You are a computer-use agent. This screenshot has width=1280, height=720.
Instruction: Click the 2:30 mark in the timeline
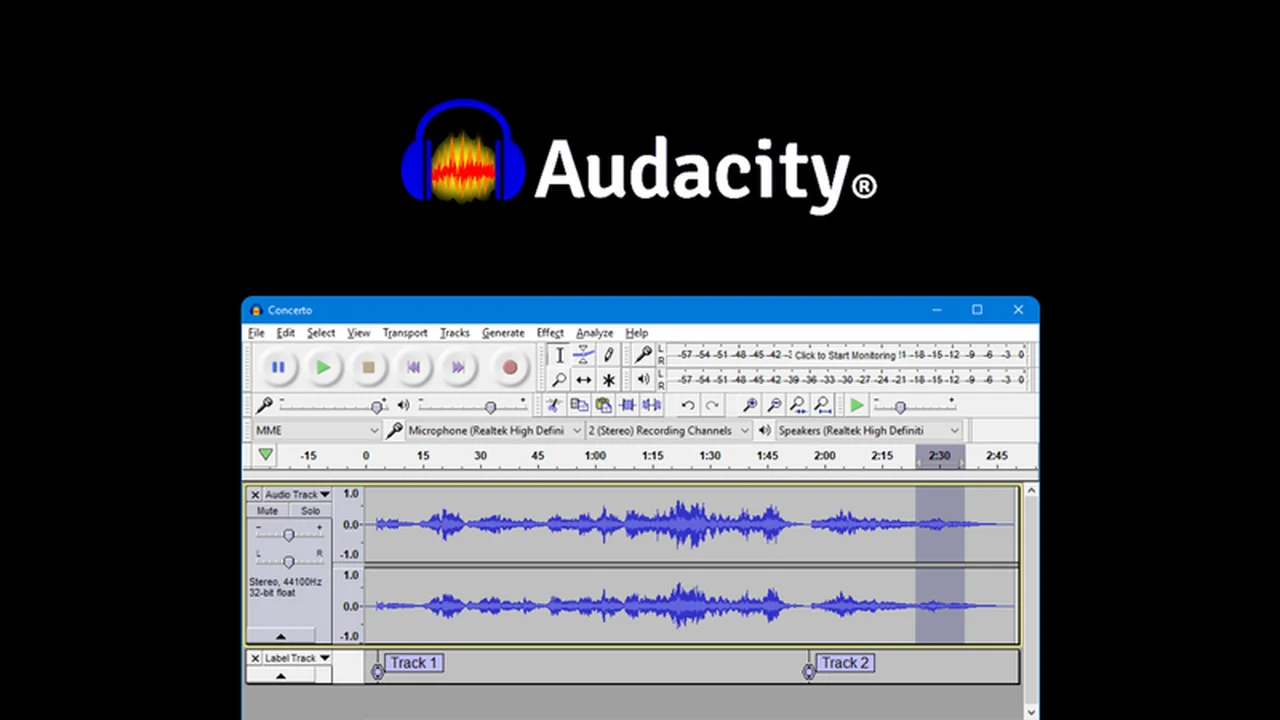coord(939,455)
